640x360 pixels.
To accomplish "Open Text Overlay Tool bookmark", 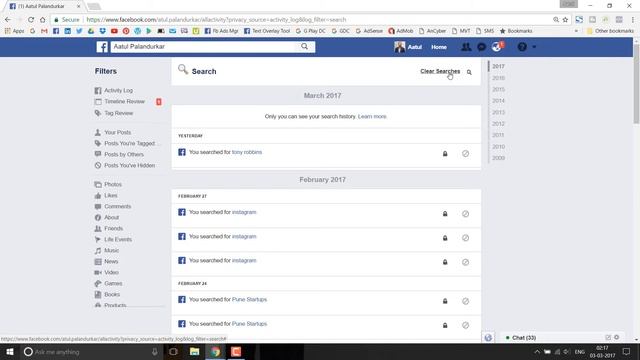I will (x=267, y=31).
